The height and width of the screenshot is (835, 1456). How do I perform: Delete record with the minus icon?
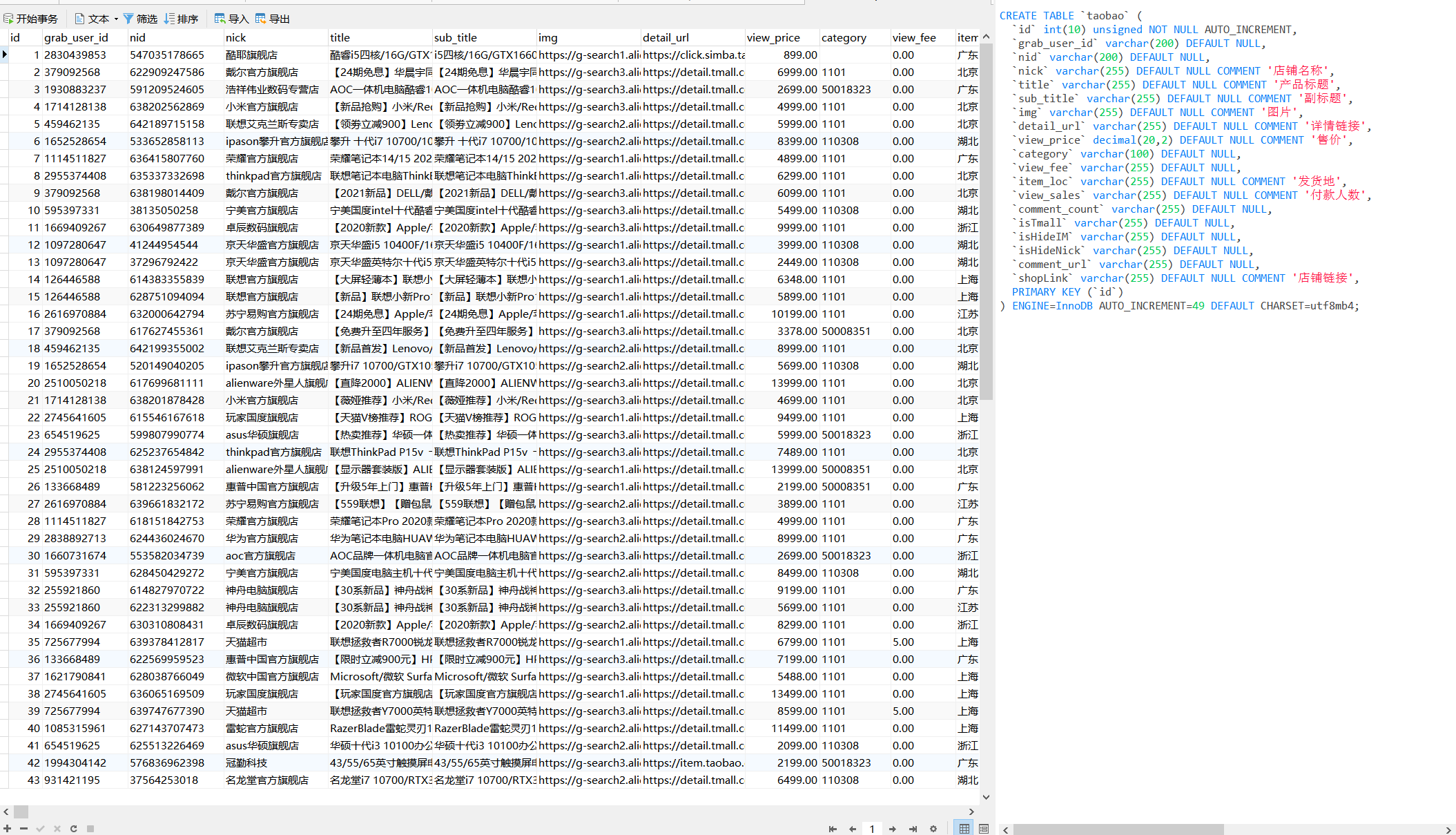click(x=23, y=828)
